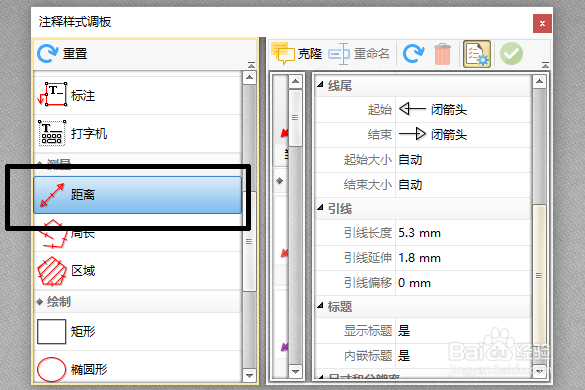The width and height of the screenshot is (585, 390).
Task: Edit the 引线偏移 value 0 mm
Action: [463, 283]
